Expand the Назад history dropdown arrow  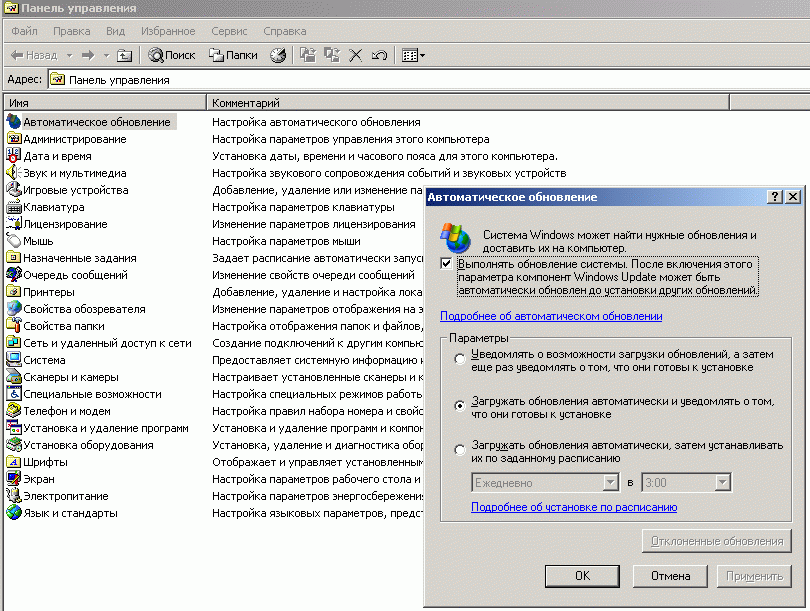click(69, 55)
